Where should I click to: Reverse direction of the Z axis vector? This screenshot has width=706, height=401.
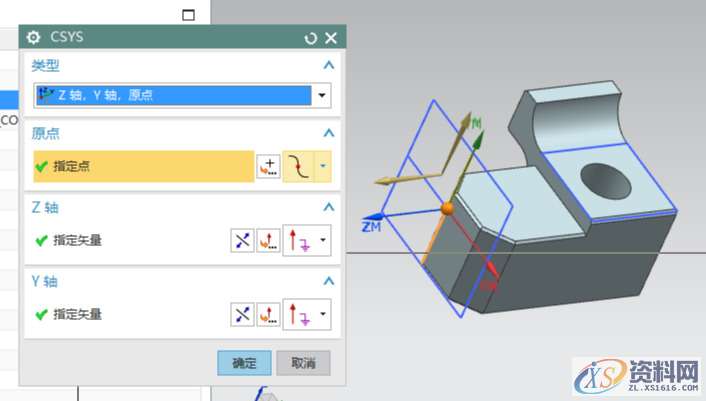(x=243, y=241)
